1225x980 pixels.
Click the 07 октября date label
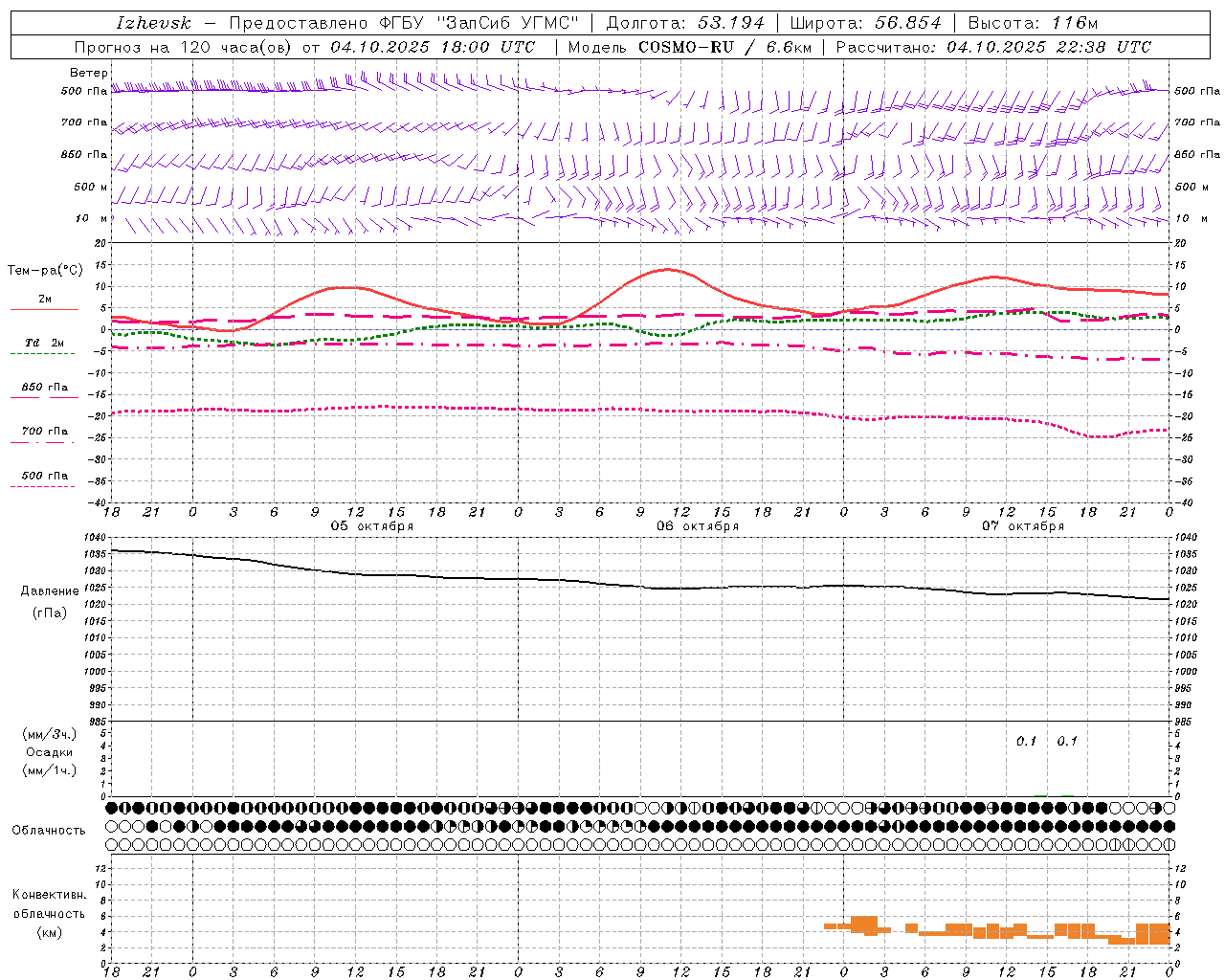click(1023, 525)
